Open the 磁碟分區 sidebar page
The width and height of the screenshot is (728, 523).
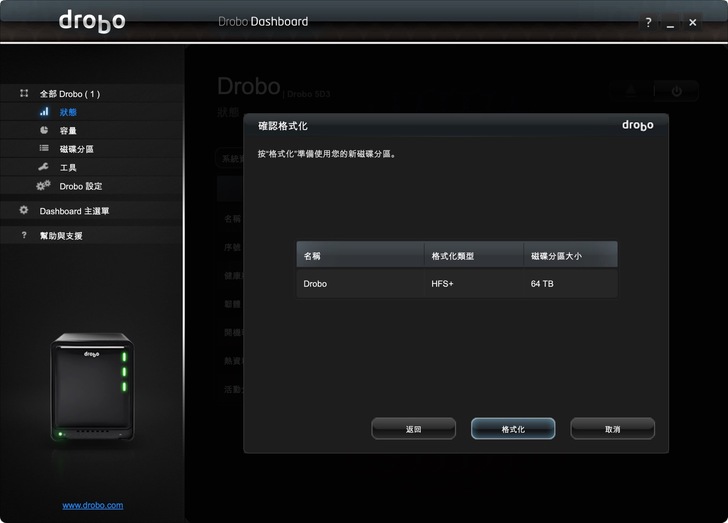coord(76,149)
